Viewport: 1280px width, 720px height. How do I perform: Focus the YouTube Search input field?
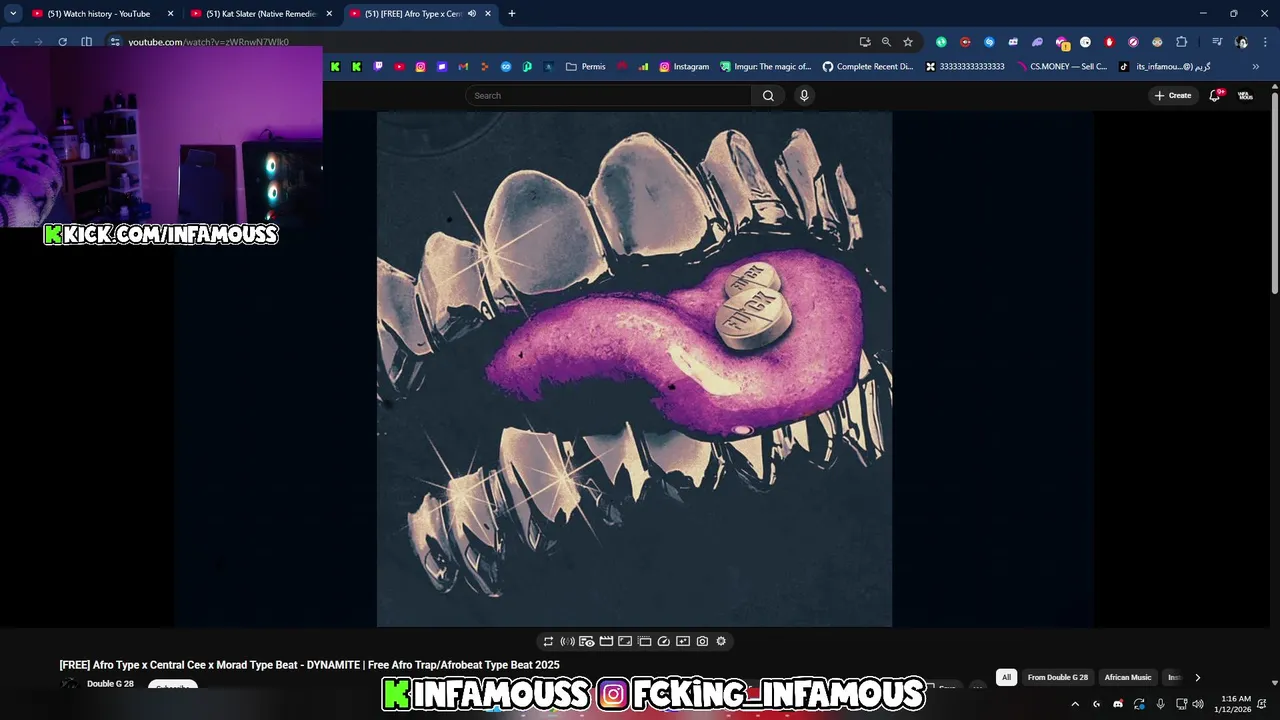point(609,96)
